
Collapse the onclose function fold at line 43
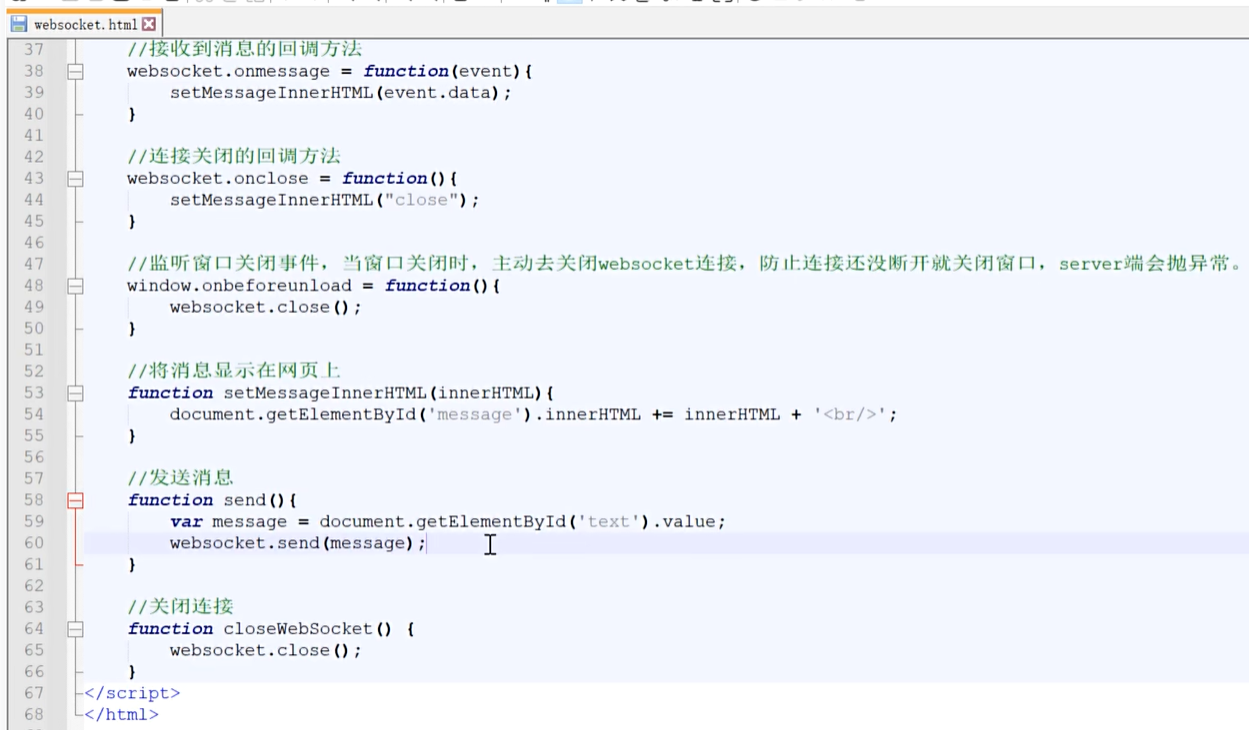click(x=75, y=178)
